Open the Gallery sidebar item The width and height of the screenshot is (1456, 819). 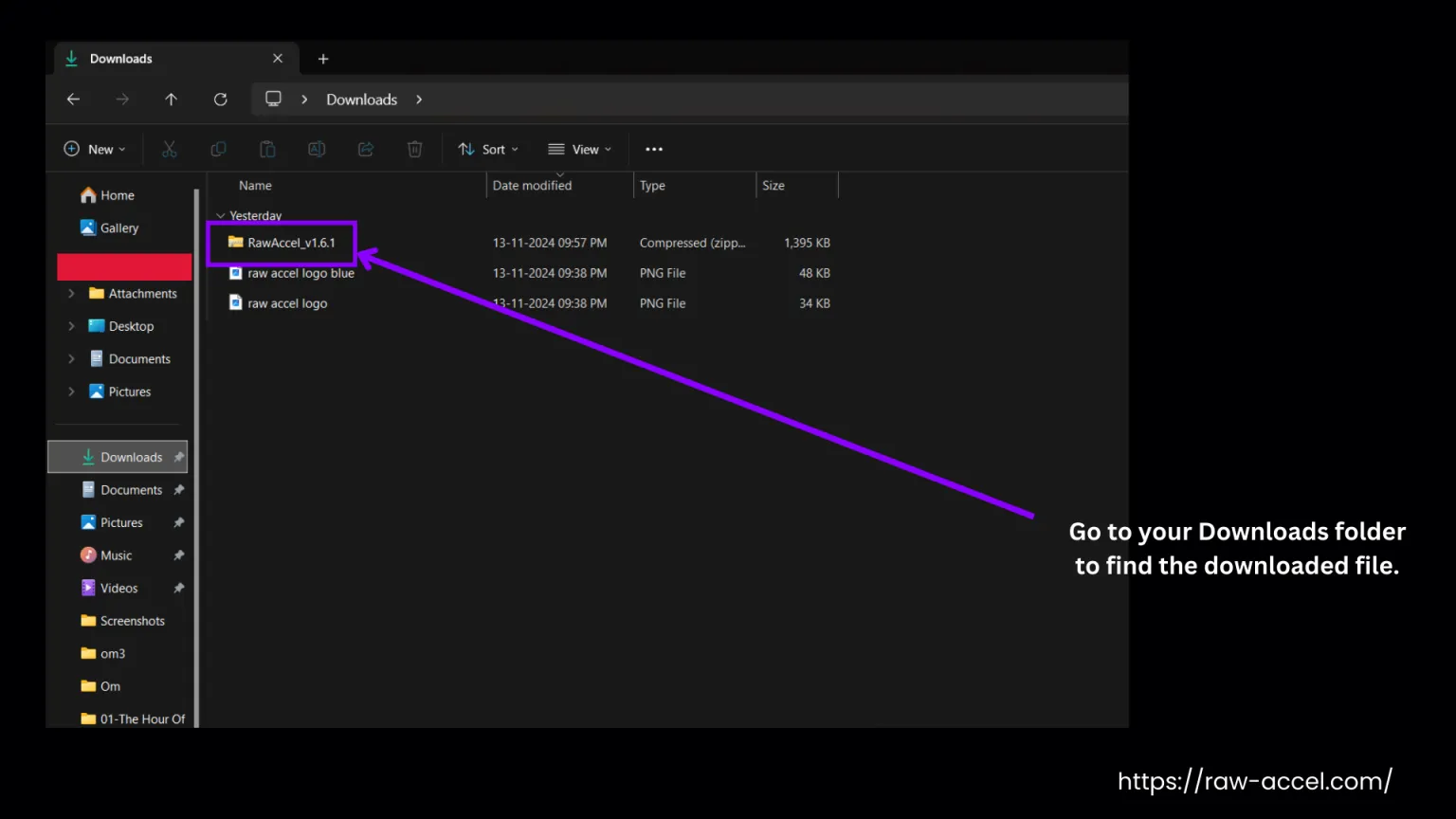click(119, 227)
